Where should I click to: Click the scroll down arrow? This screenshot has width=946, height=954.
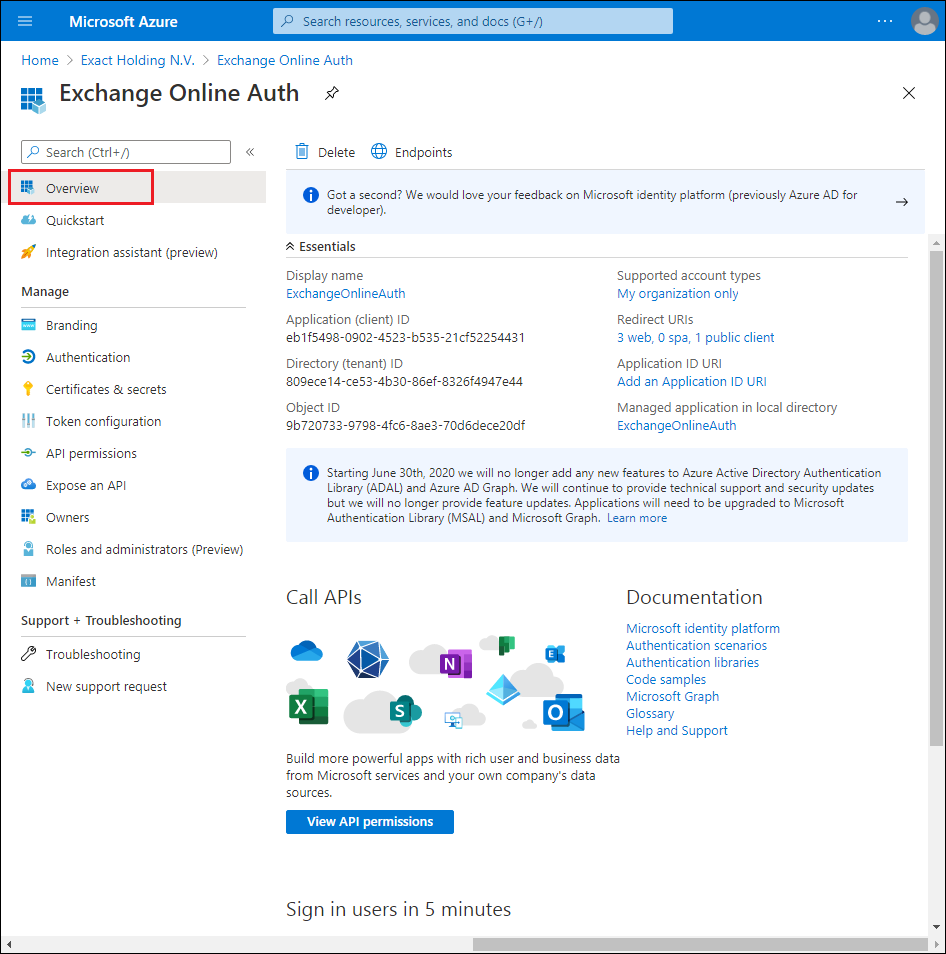click(936, 927)
